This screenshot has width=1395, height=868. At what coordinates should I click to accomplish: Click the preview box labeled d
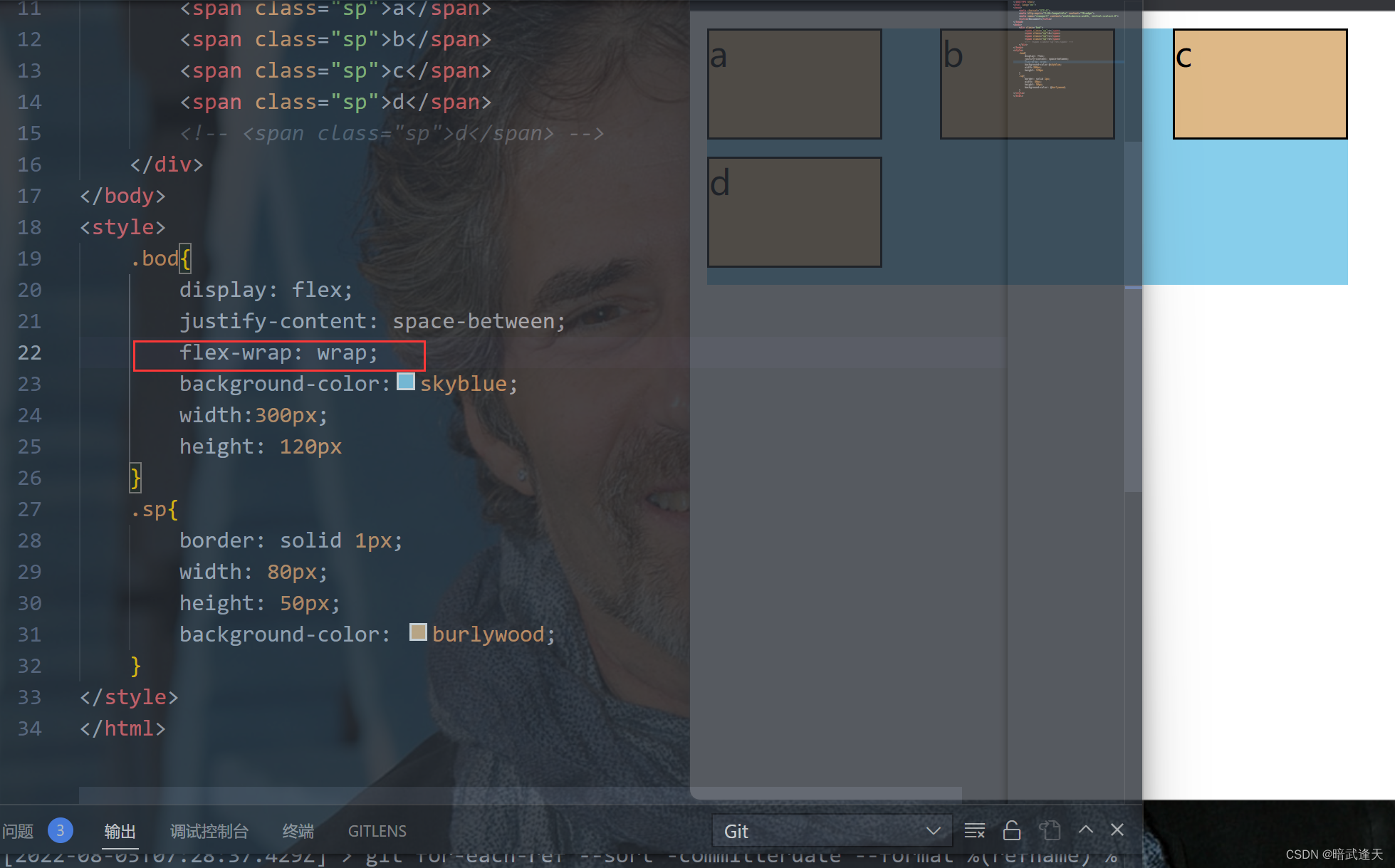coord(794,212)
